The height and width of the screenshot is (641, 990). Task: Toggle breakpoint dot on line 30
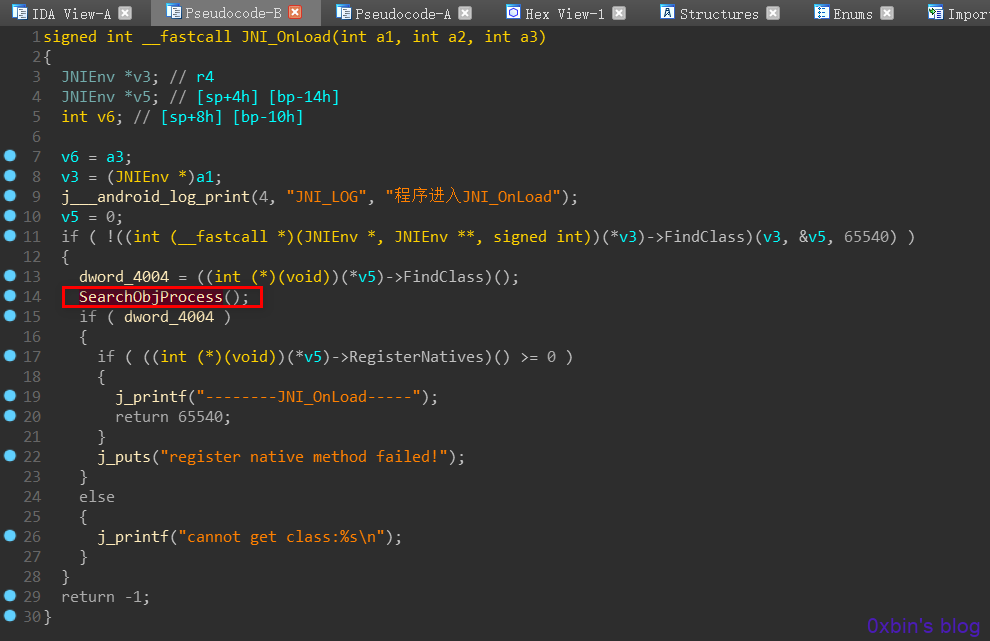pos(10,615)
